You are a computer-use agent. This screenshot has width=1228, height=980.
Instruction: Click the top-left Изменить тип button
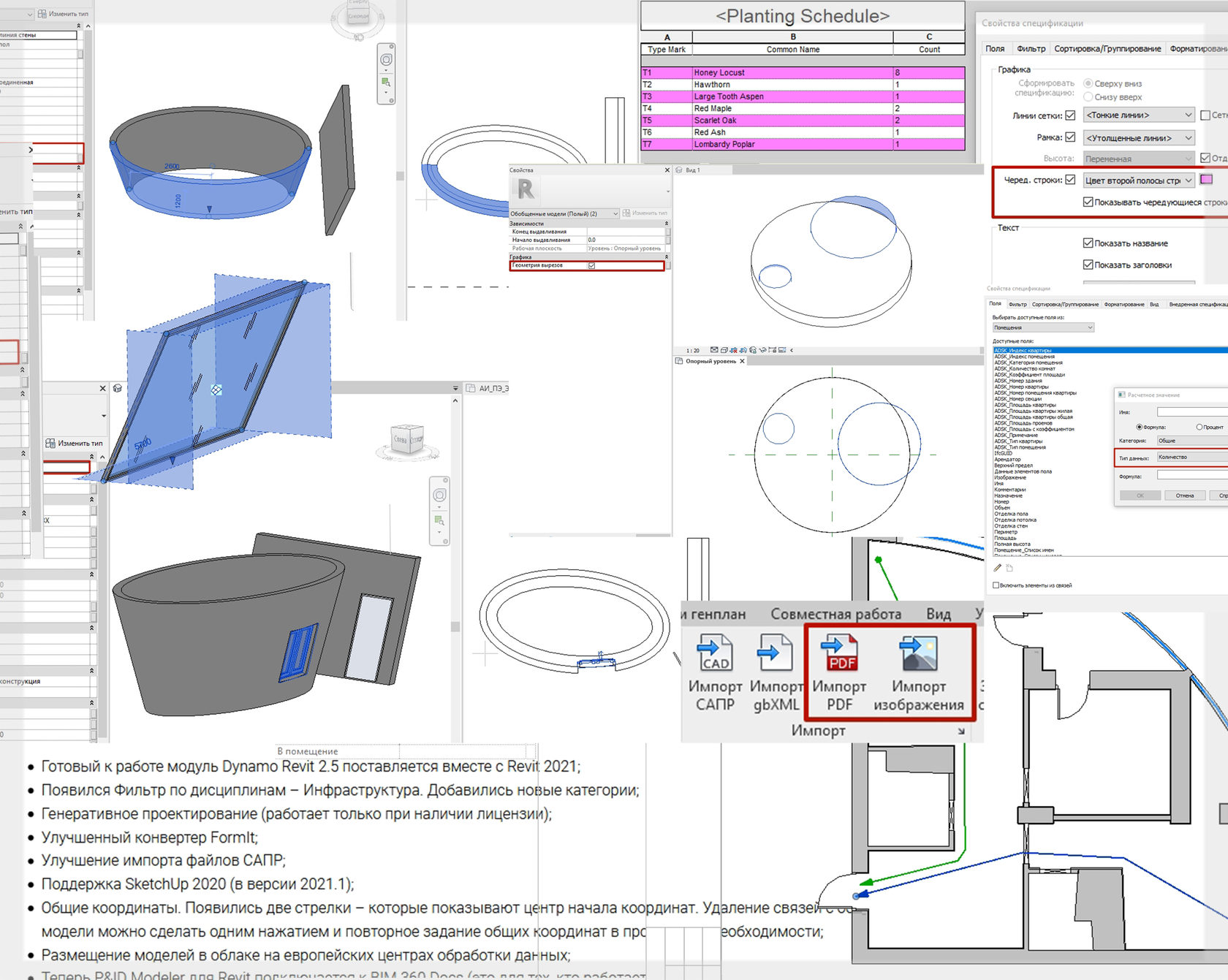[x=63, y=14]
